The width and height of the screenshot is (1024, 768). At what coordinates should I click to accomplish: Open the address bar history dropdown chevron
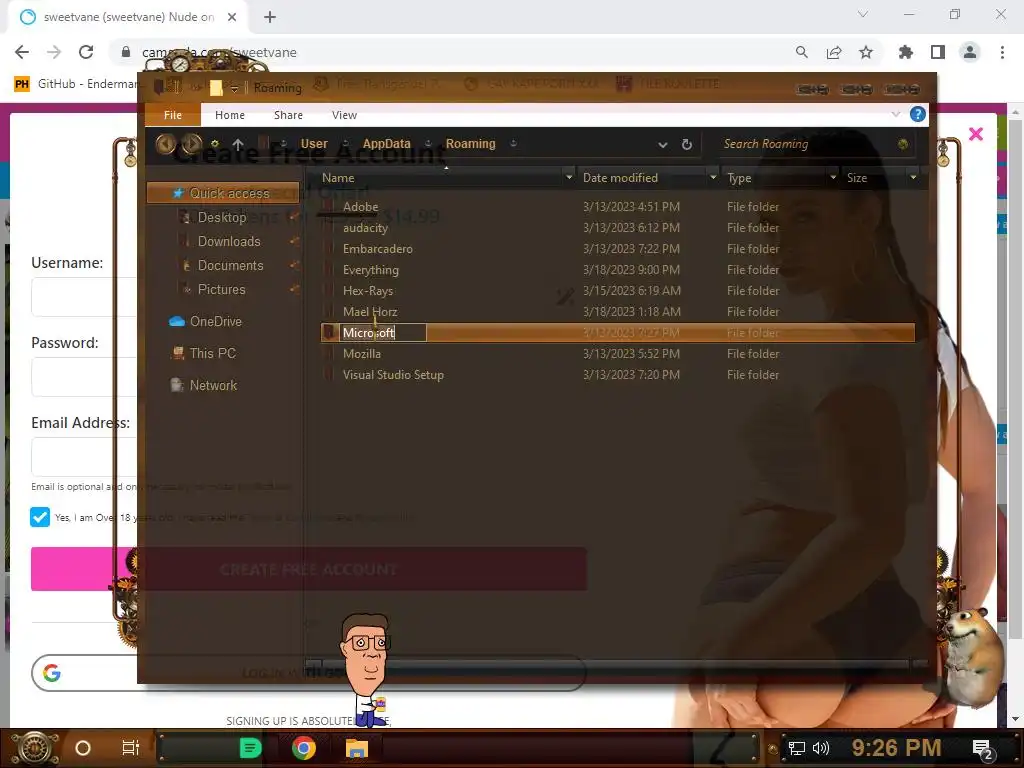663,145
